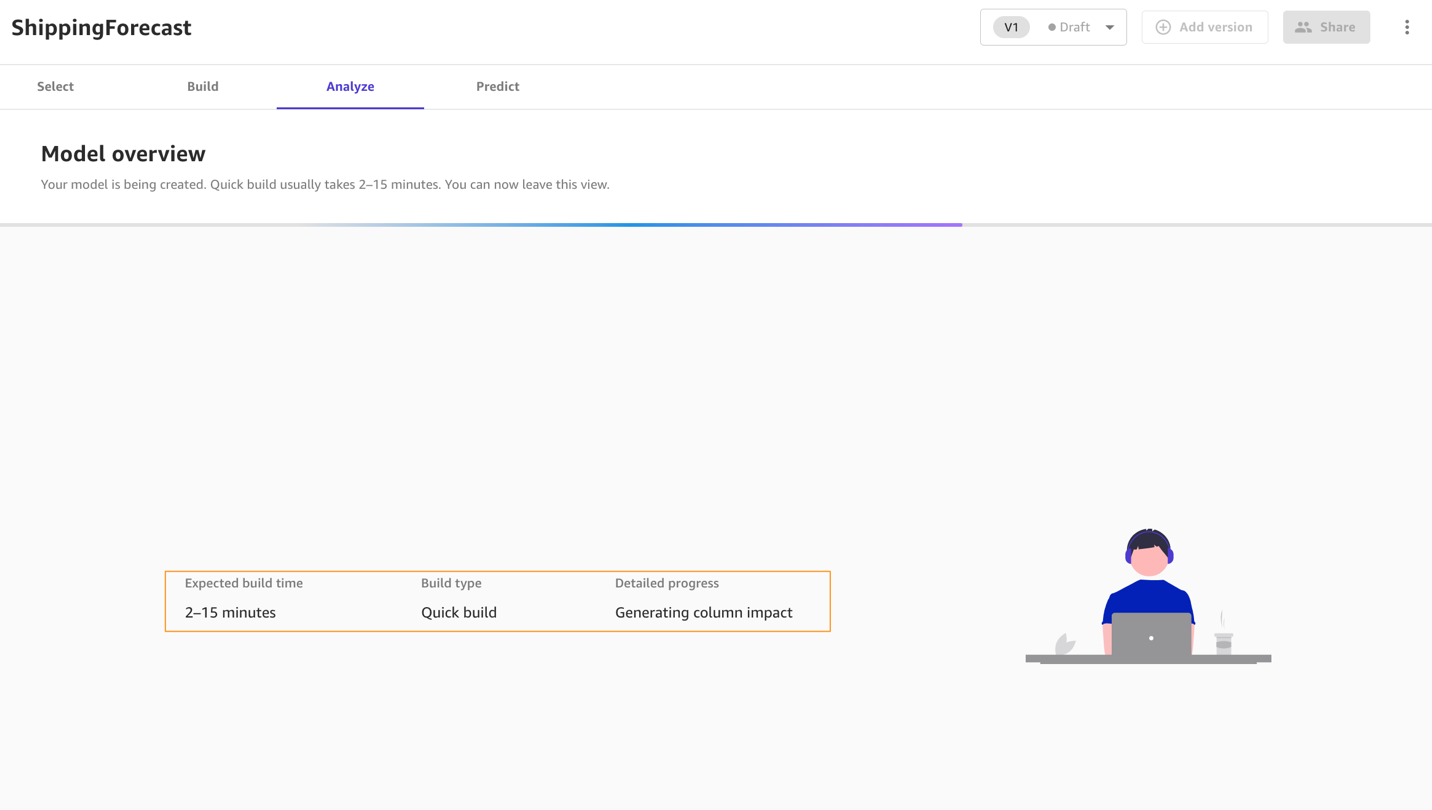
Task: Go to the Predict tab
Action: tap(497, 87)
